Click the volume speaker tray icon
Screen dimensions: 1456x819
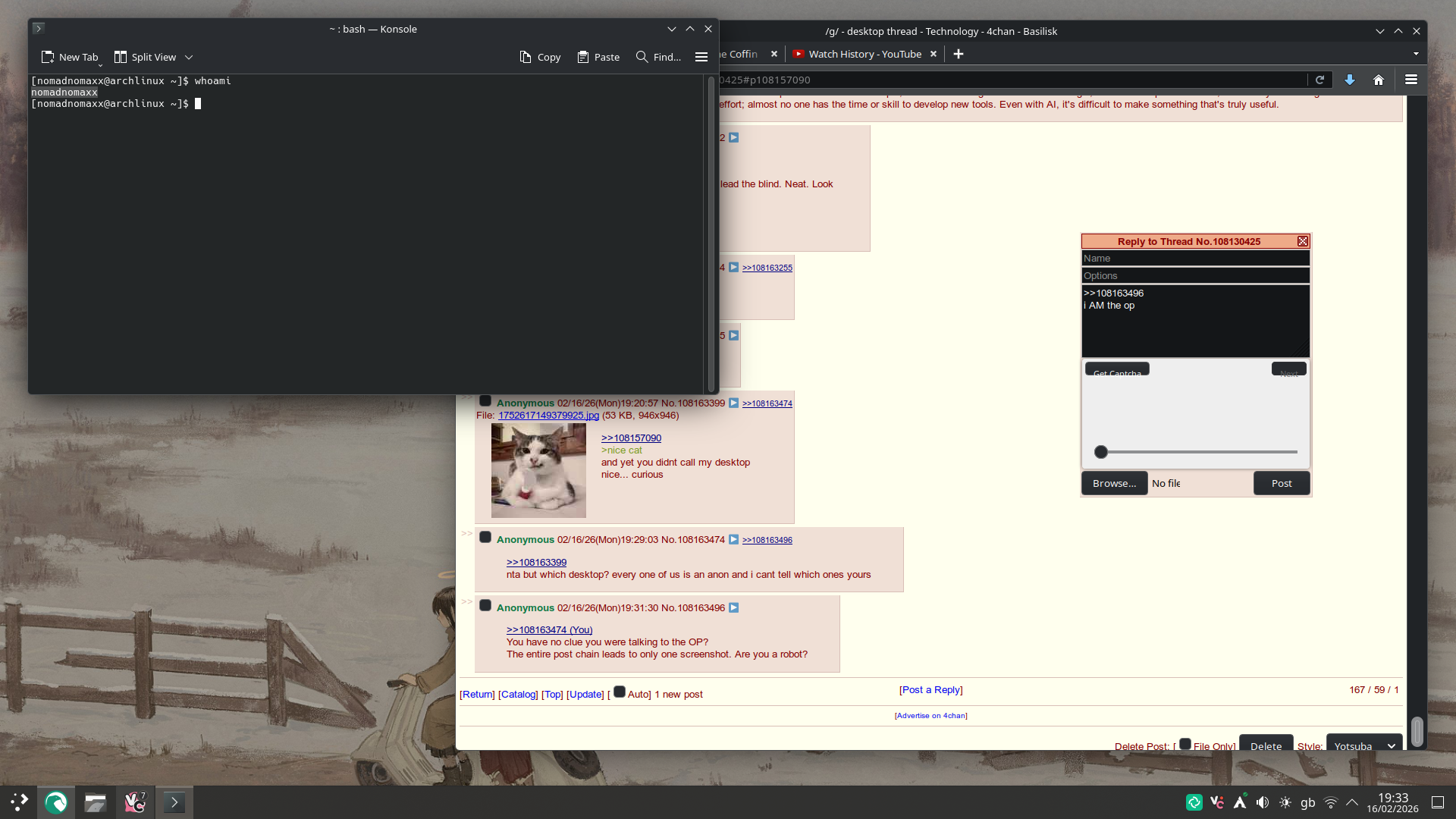pyautogui.click(x=1263, y=802)
